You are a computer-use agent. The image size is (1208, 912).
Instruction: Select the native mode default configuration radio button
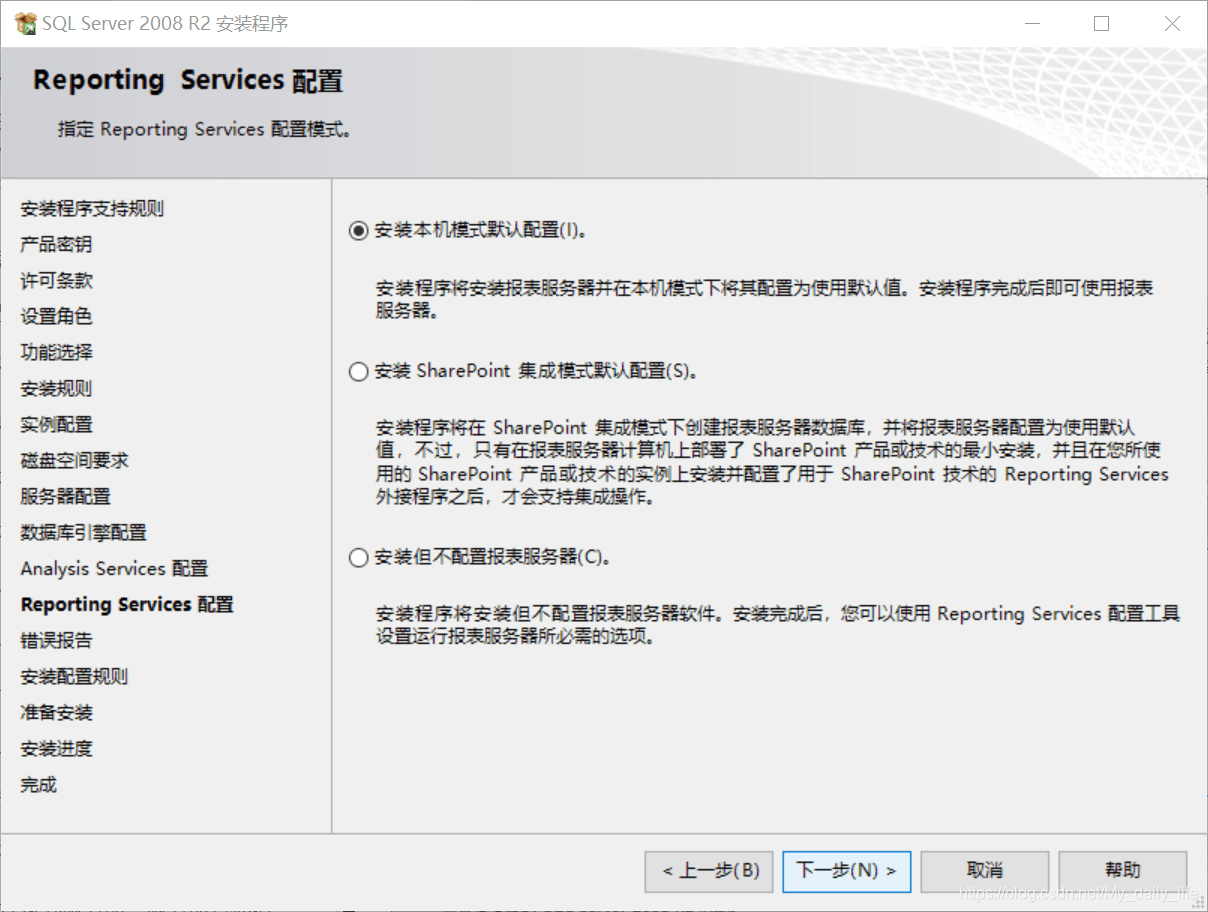tap(358, 230)
